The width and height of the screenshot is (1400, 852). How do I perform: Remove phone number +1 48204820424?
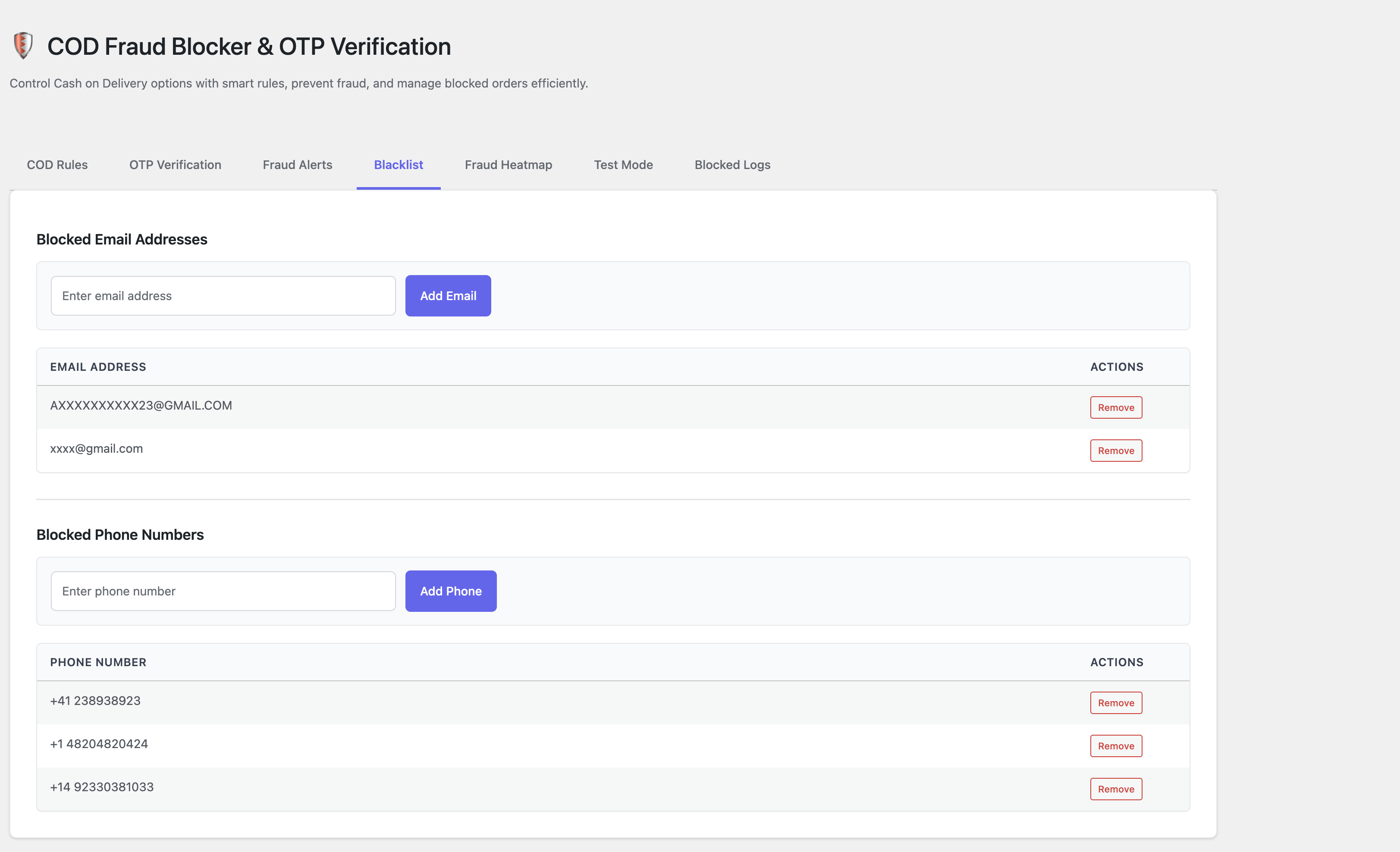[1115, 745]
